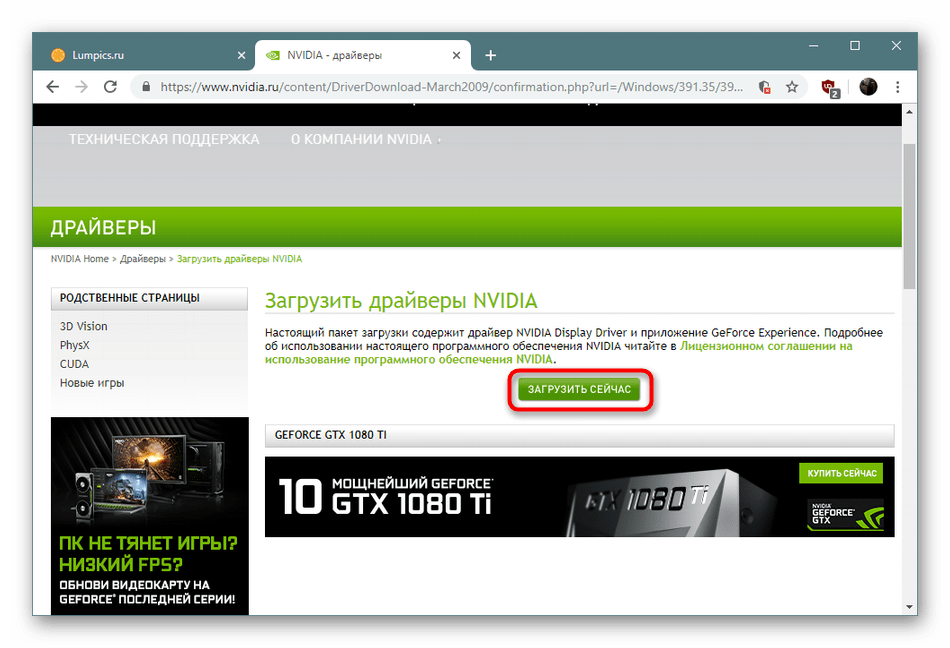Click the padlock site info icon
Image resolution: width=950 pixels, height=648 pixels.
(146, 87)
